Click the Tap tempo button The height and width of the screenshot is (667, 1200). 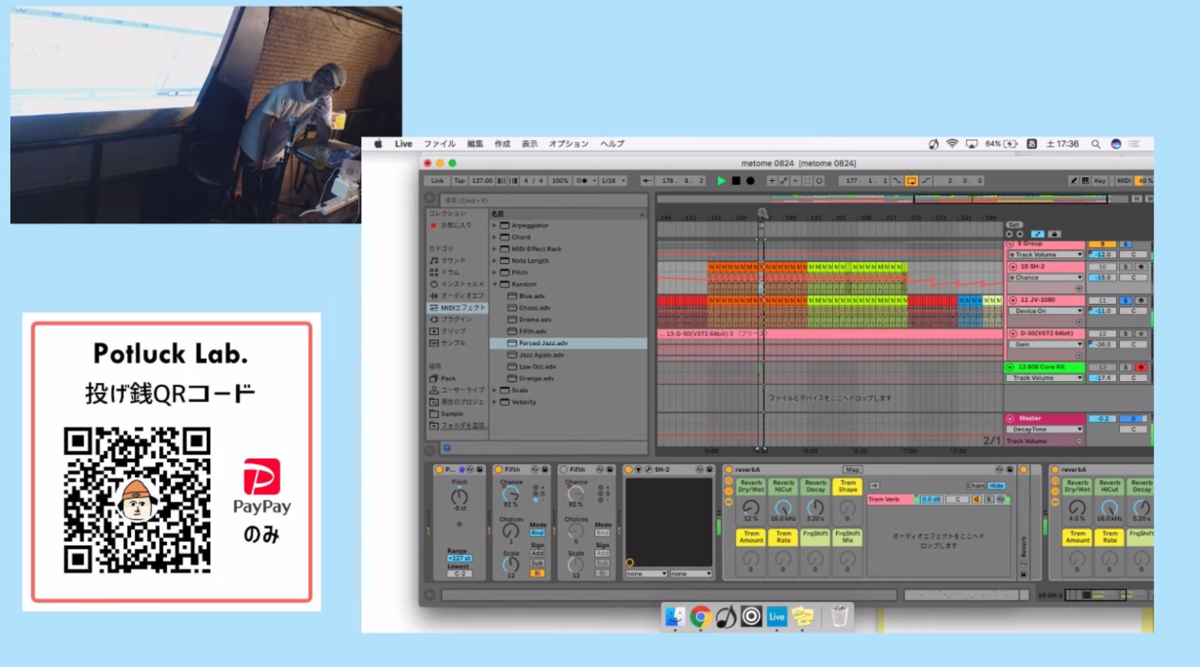pyautogui.click(x=459, y=181)
